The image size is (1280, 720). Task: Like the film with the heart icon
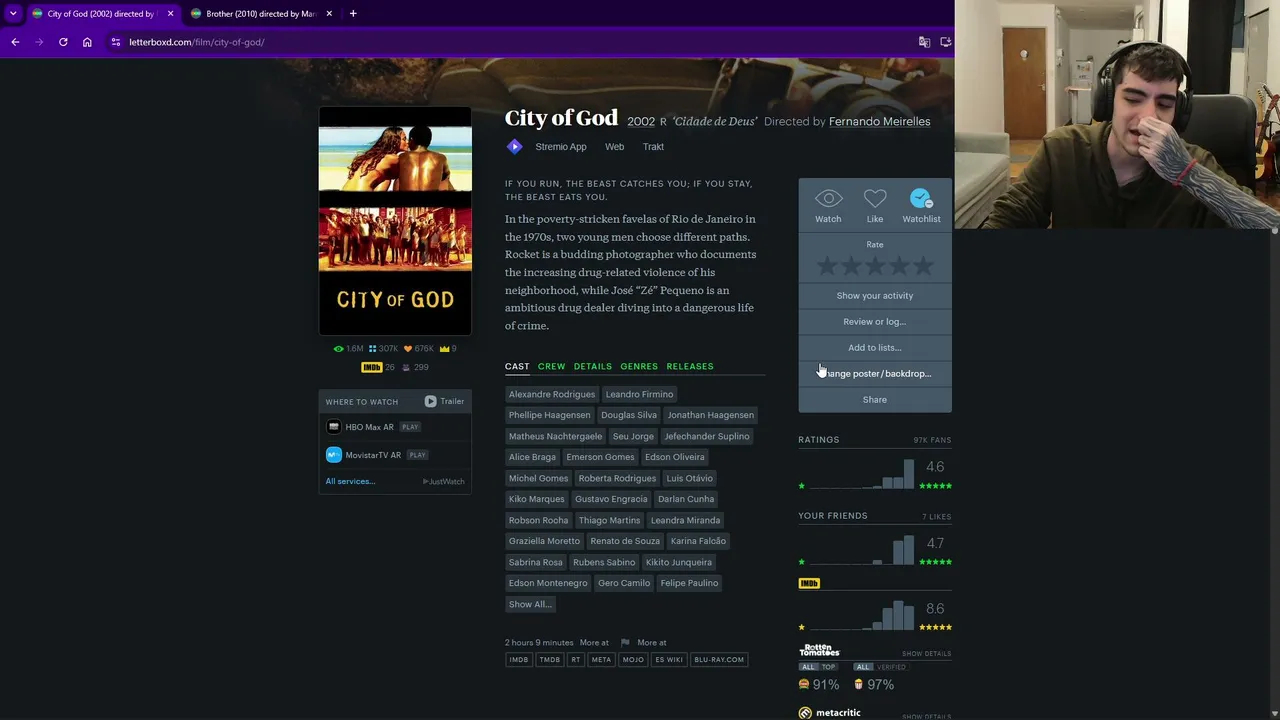tap(875, 199)
